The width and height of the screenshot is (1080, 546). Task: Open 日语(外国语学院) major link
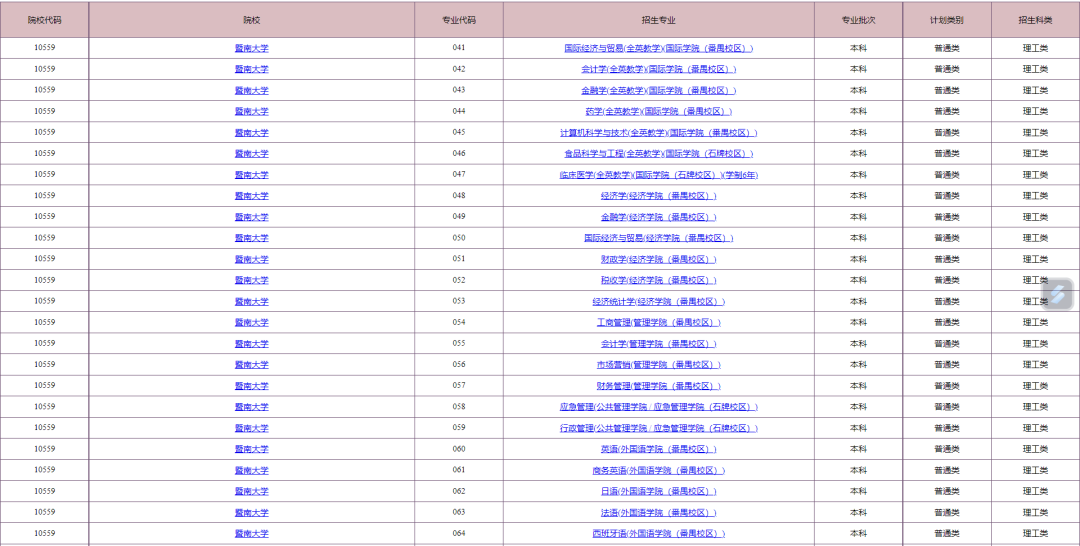click(658, 491)
